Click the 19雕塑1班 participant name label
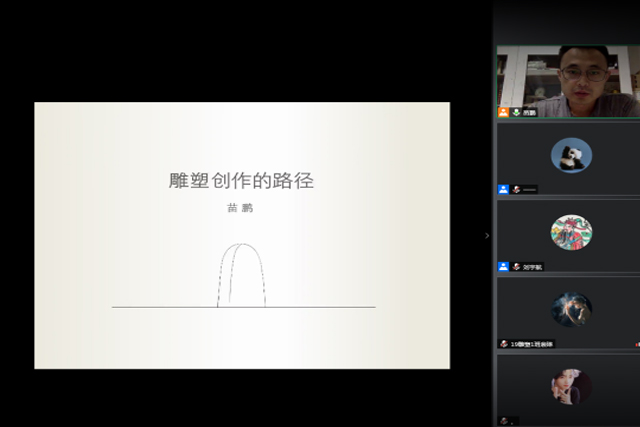 click(532, 344)
